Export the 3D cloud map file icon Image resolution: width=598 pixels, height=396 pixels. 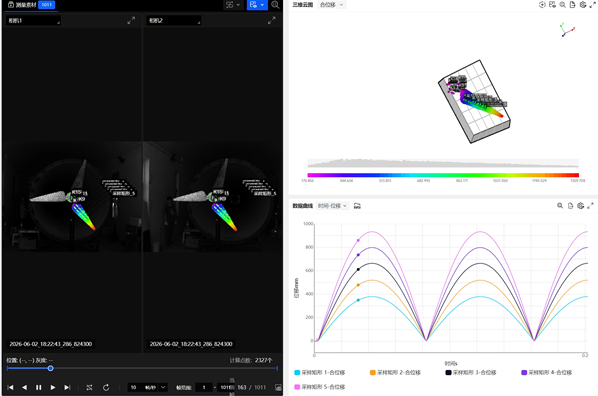click(572, 5)
